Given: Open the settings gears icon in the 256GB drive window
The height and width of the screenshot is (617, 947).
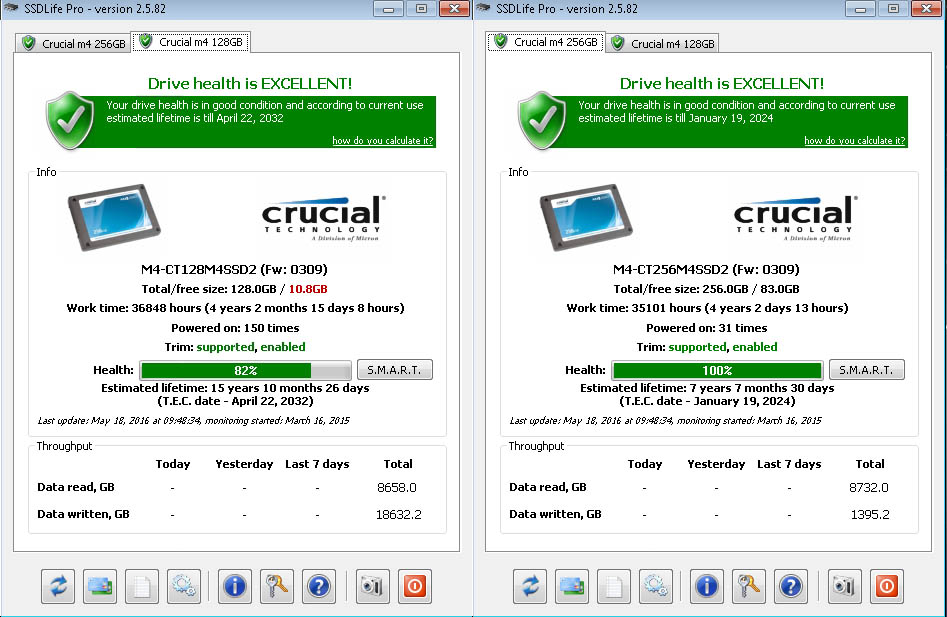Looking at the screenshot, I should [x=656, y=586].
